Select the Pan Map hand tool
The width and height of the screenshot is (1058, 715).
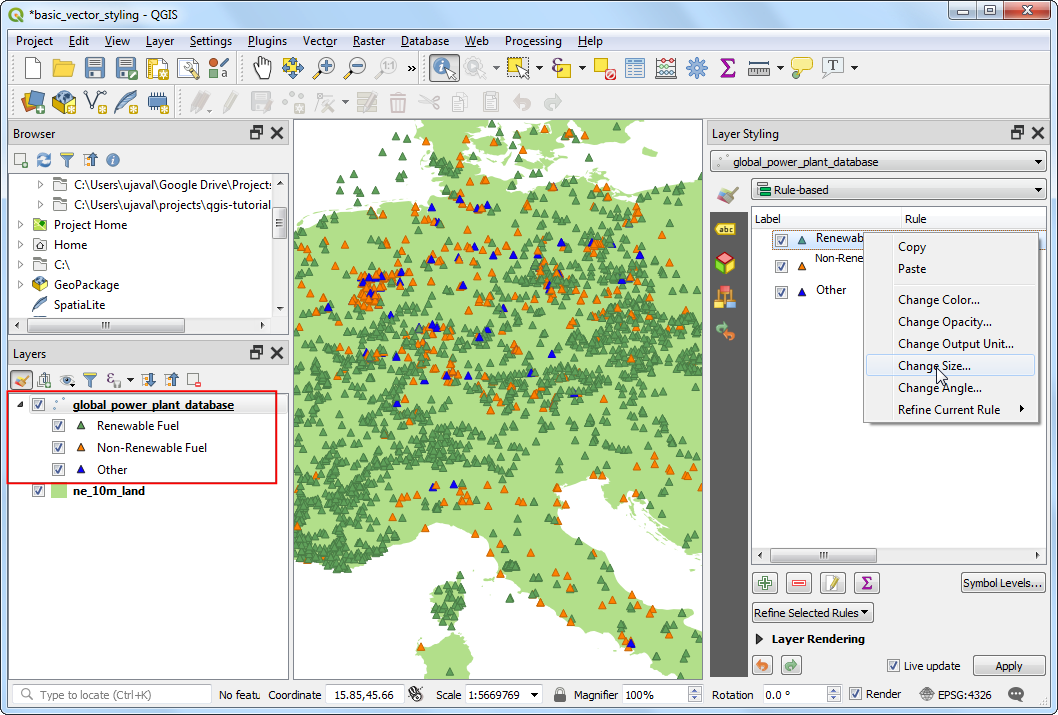262,68
